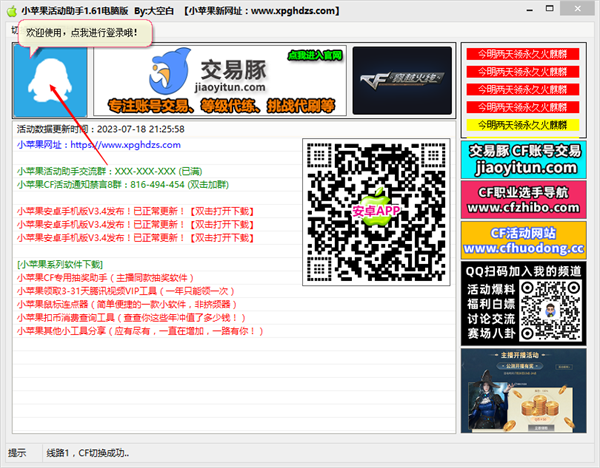Open the pink CF职业选手导航 banner
Screen dimensions: 600x468
520,199
